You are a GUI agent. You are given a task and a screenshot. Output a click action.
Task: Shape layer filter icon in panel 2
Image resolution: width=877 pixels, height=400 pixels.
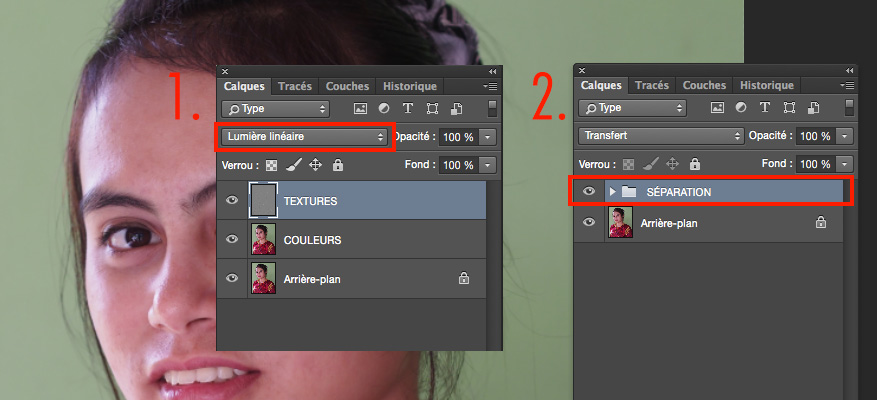coord(789,107)
